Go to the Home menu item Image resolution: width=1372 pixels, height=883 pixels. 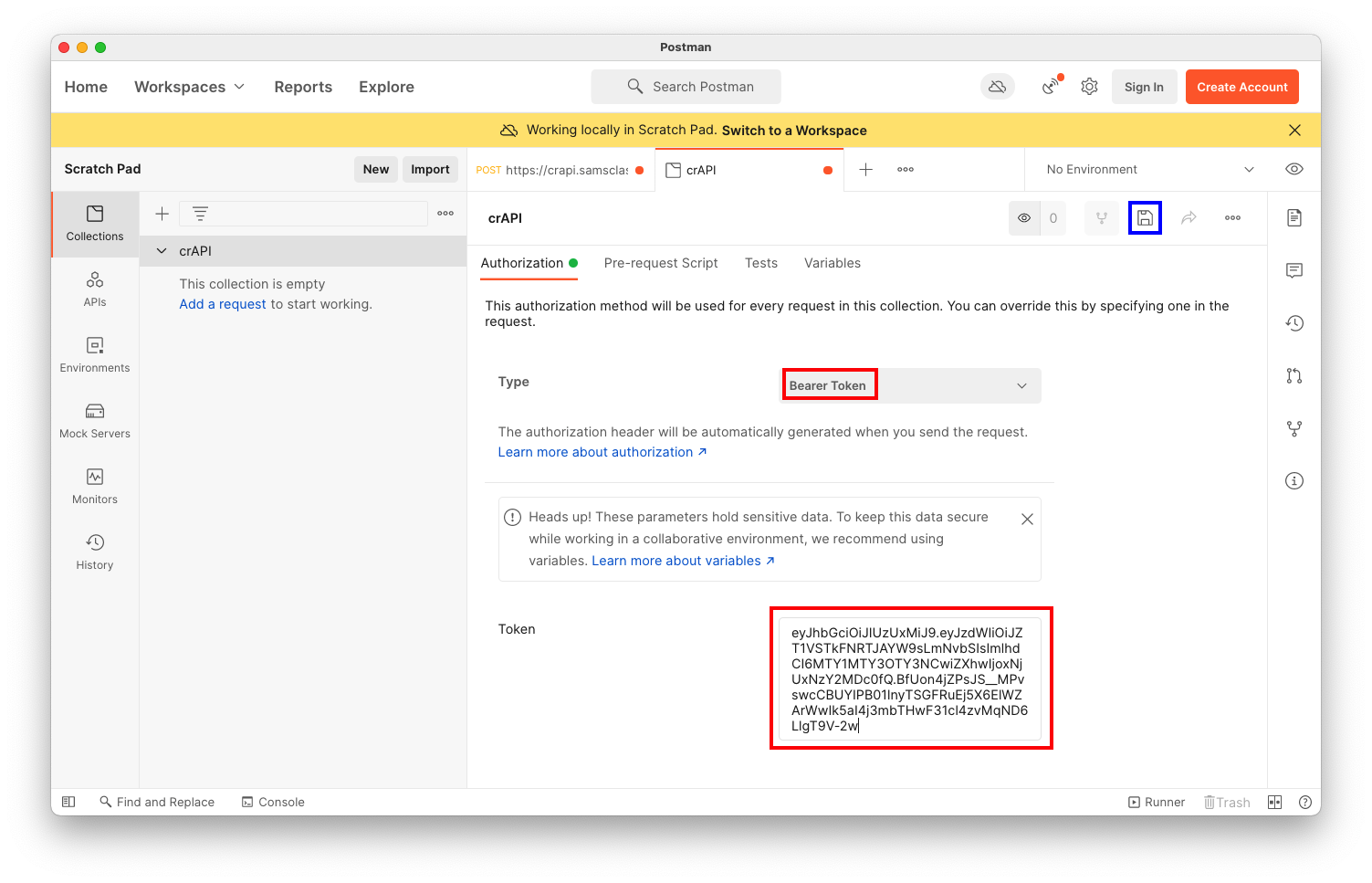pyautogui.click(x=86, y=87)
